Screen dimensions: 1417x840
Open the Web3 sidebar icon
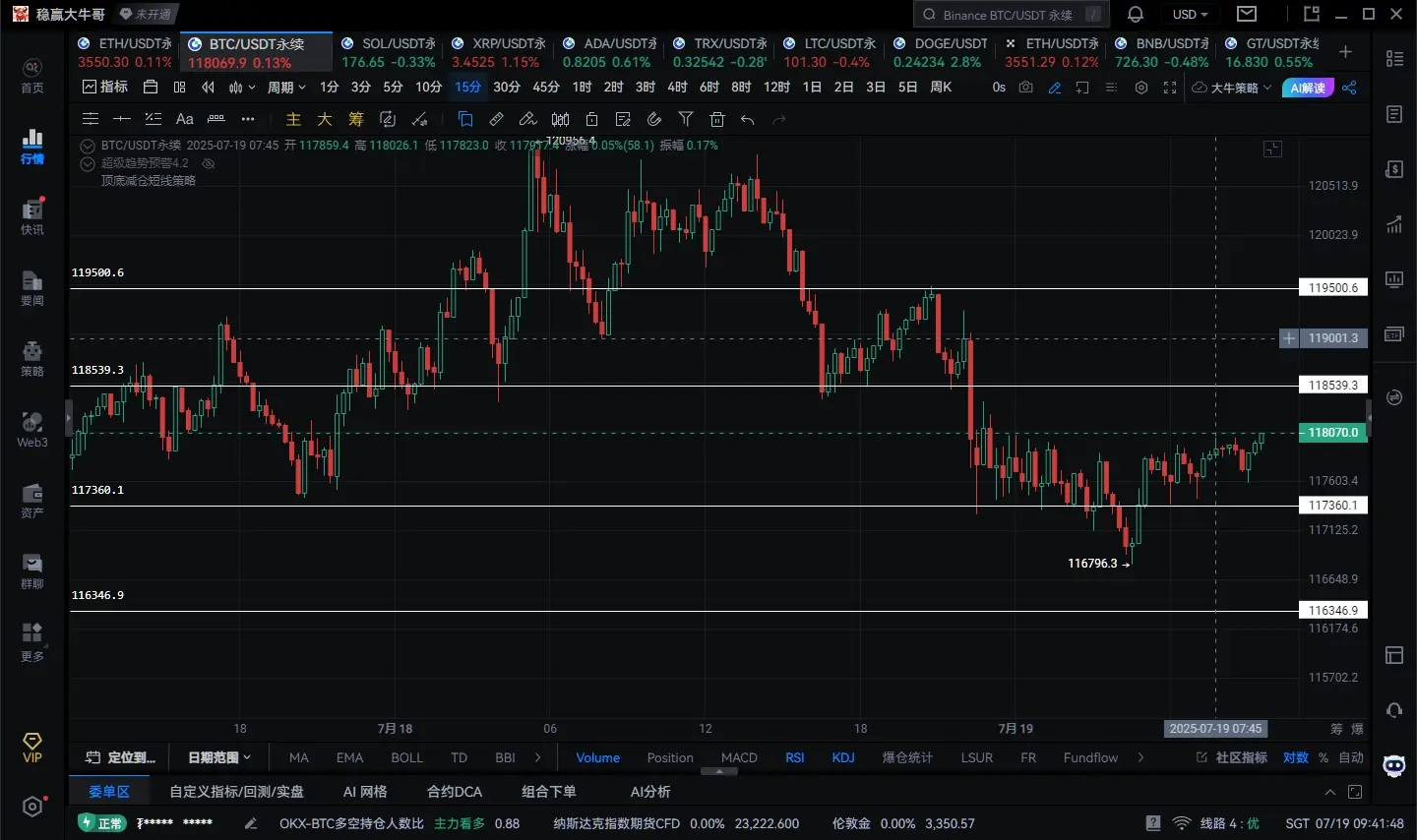[x=32, y=429]
